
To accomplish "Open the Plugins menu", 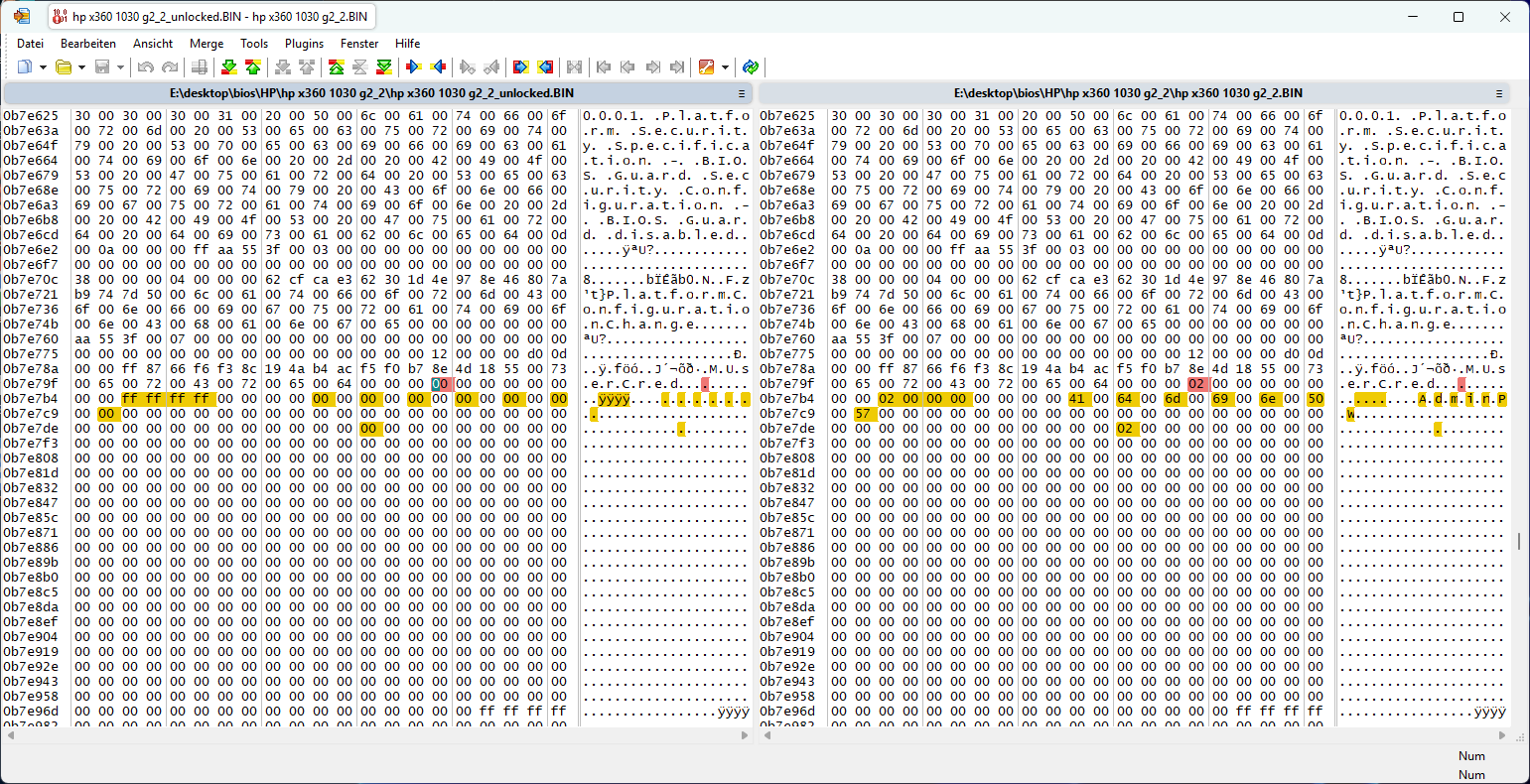I will coord(304,44).
